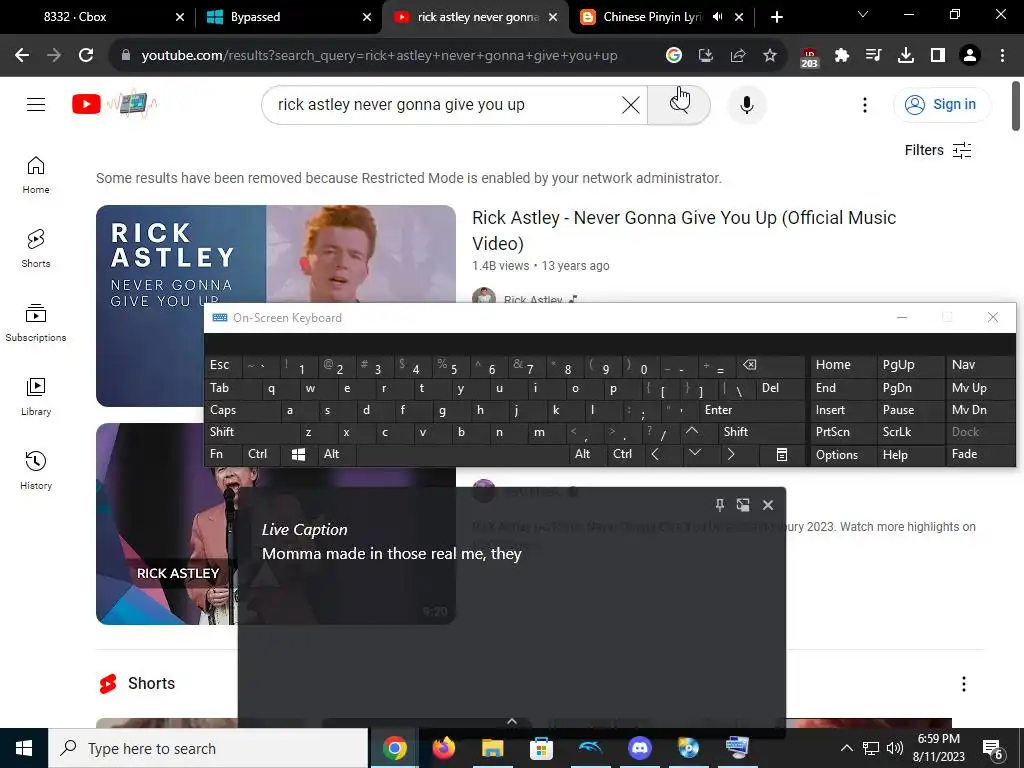
Task: Click Fade on On-Screen Keyboard
Action: pyautogui.click(x=980, y=454)
